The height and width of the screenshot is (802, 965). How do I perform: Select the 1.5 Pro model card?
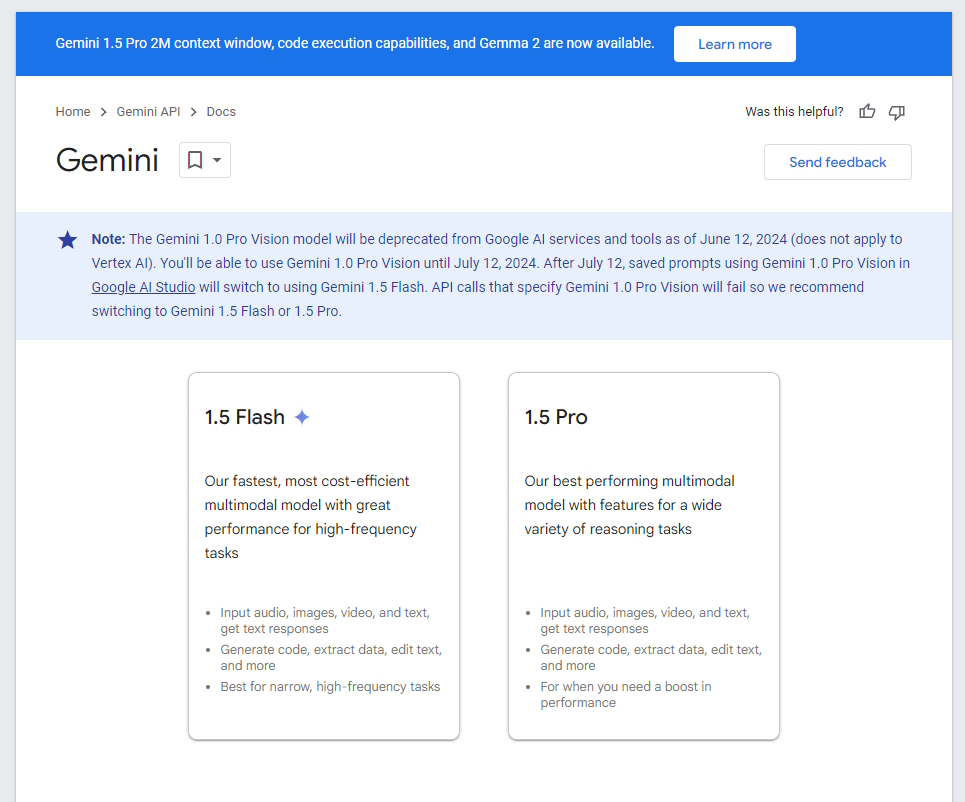click(x=643, y=555)
